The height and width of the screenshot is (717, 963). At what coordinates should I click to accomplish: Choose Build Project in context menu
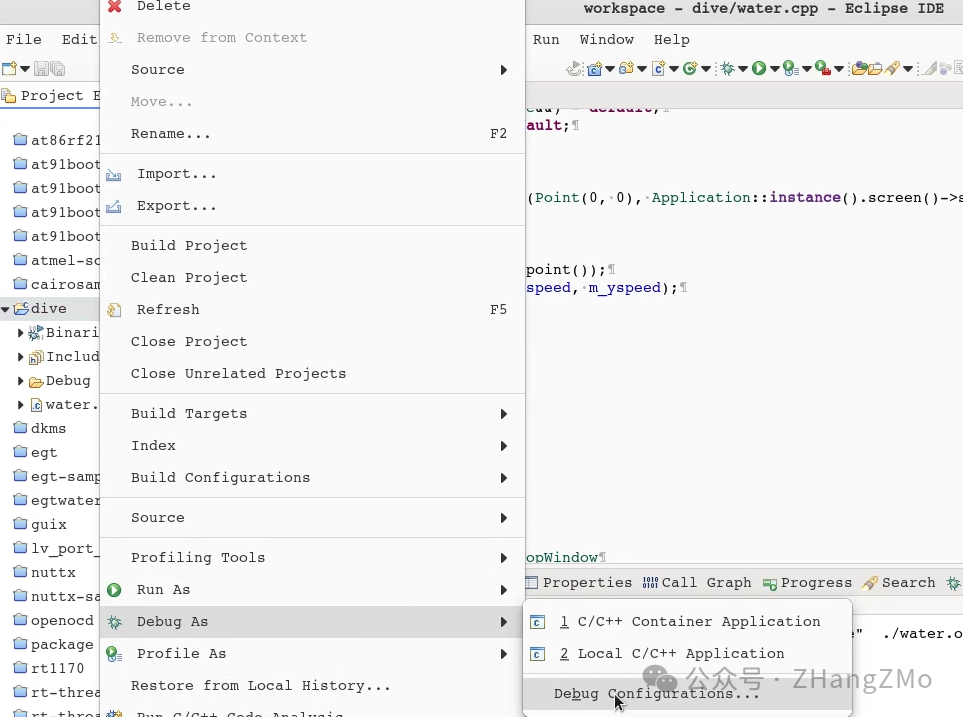[312, 246]
